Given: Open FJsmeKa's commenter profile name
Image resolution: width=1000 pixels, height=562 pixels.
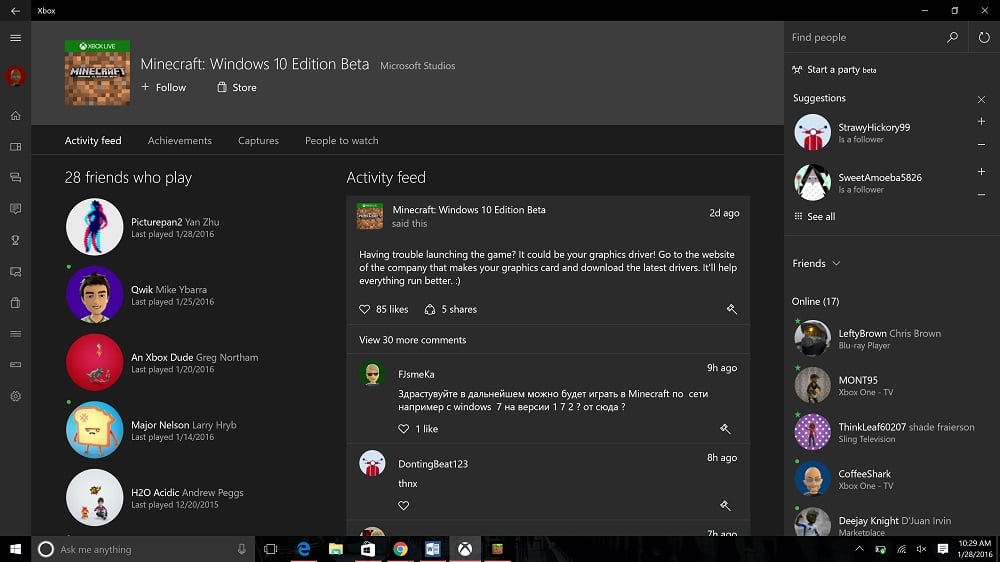Looking at the screenshot, I should [416, 374].
